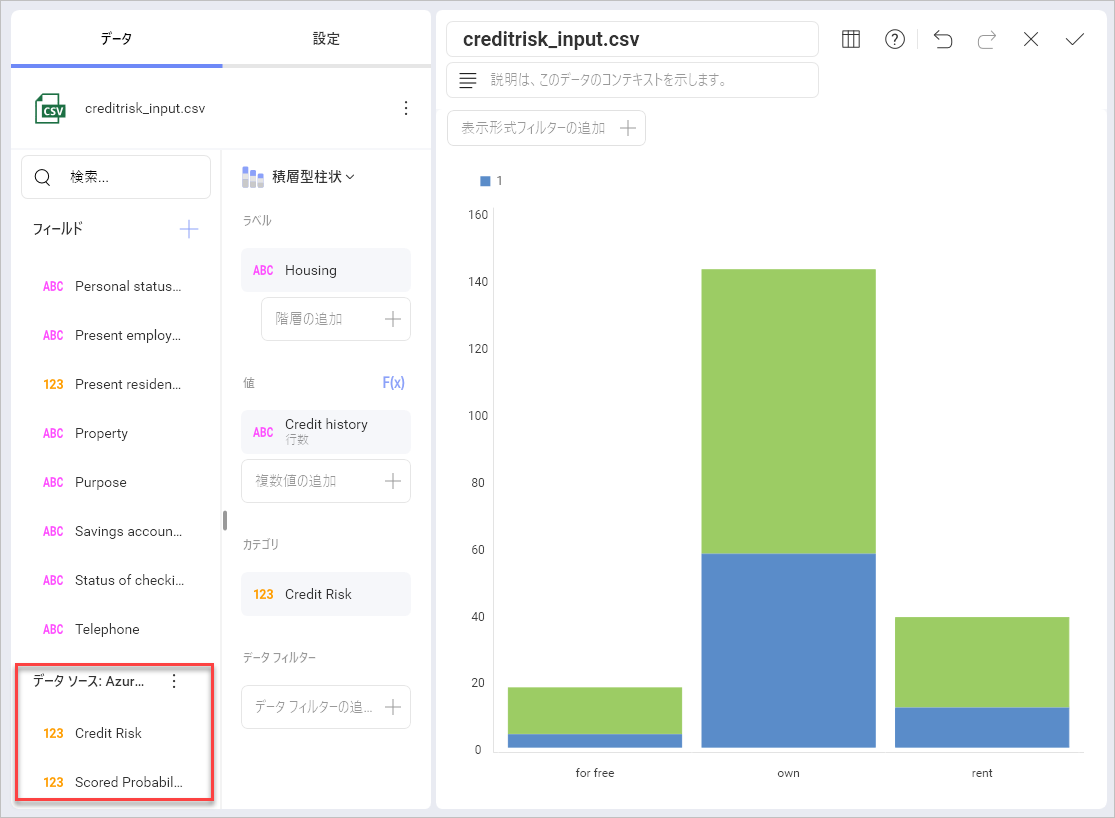
Task: Open the F(x) formula editor for 値
Action: pos(393,382)
